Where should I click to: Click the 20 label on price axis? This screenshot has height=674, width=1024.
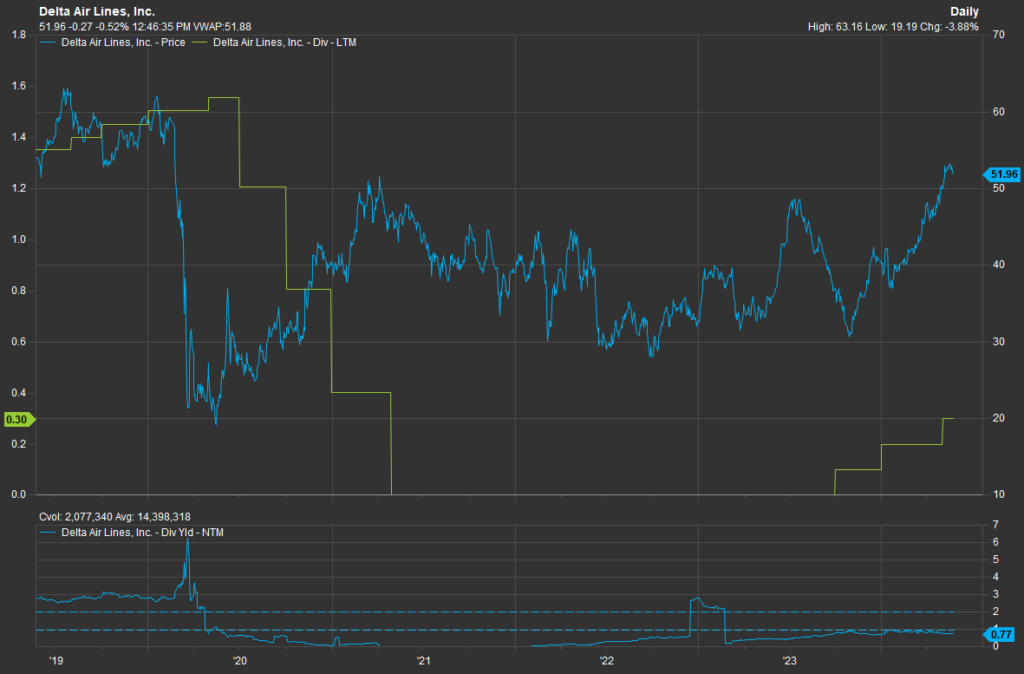(999, 419)
